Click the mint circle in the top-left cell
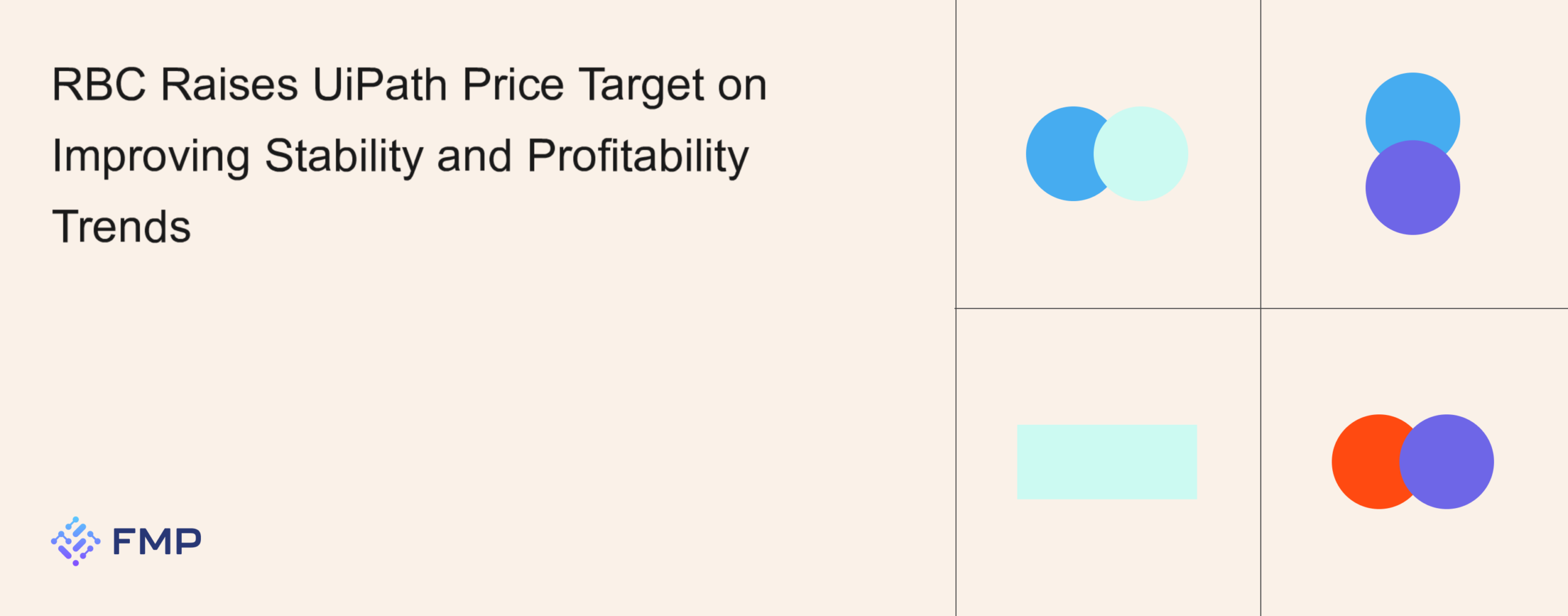The width and height of the screenshot is (1568, 616). coord(1142,154)
